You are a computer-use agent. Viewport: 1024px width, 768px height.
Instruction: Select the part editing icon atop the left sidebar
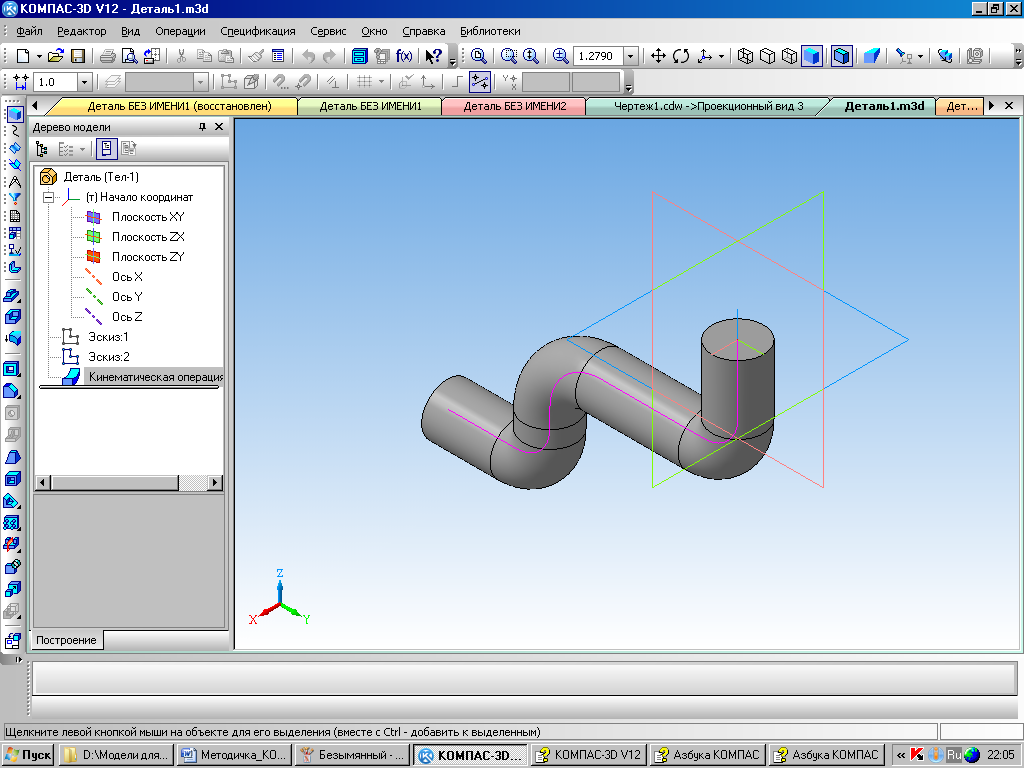14,114
